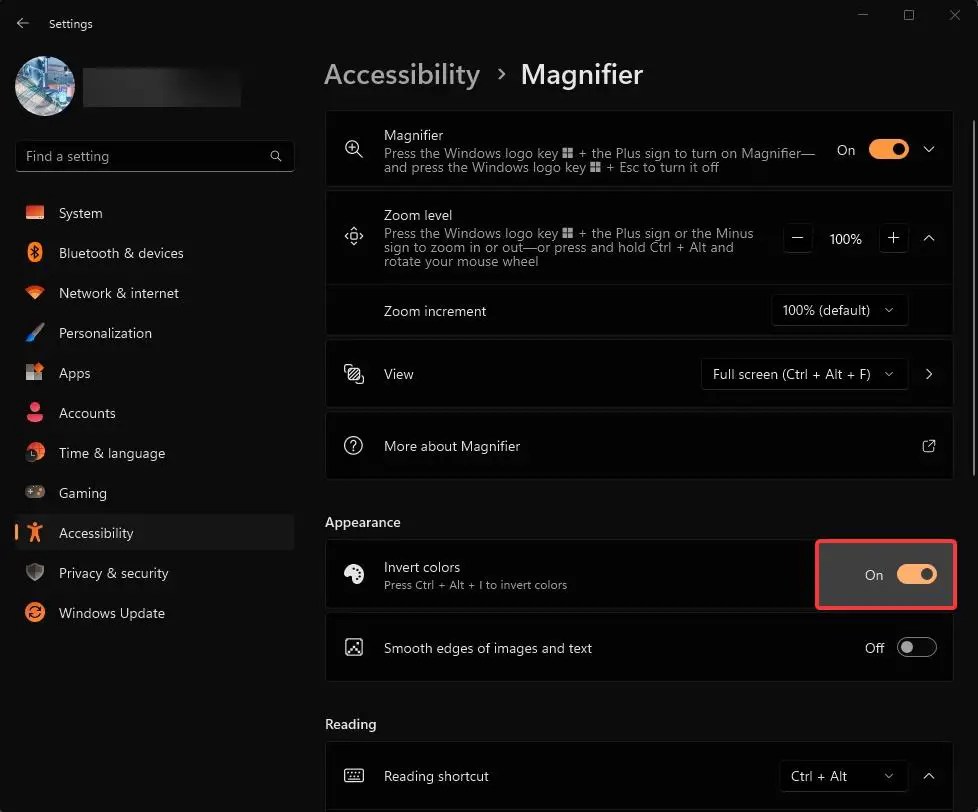Click the Reading section heading
Image resolution: width=978 pixels, height=812 pixels.
pyautogui.click(x=351, y=725)
